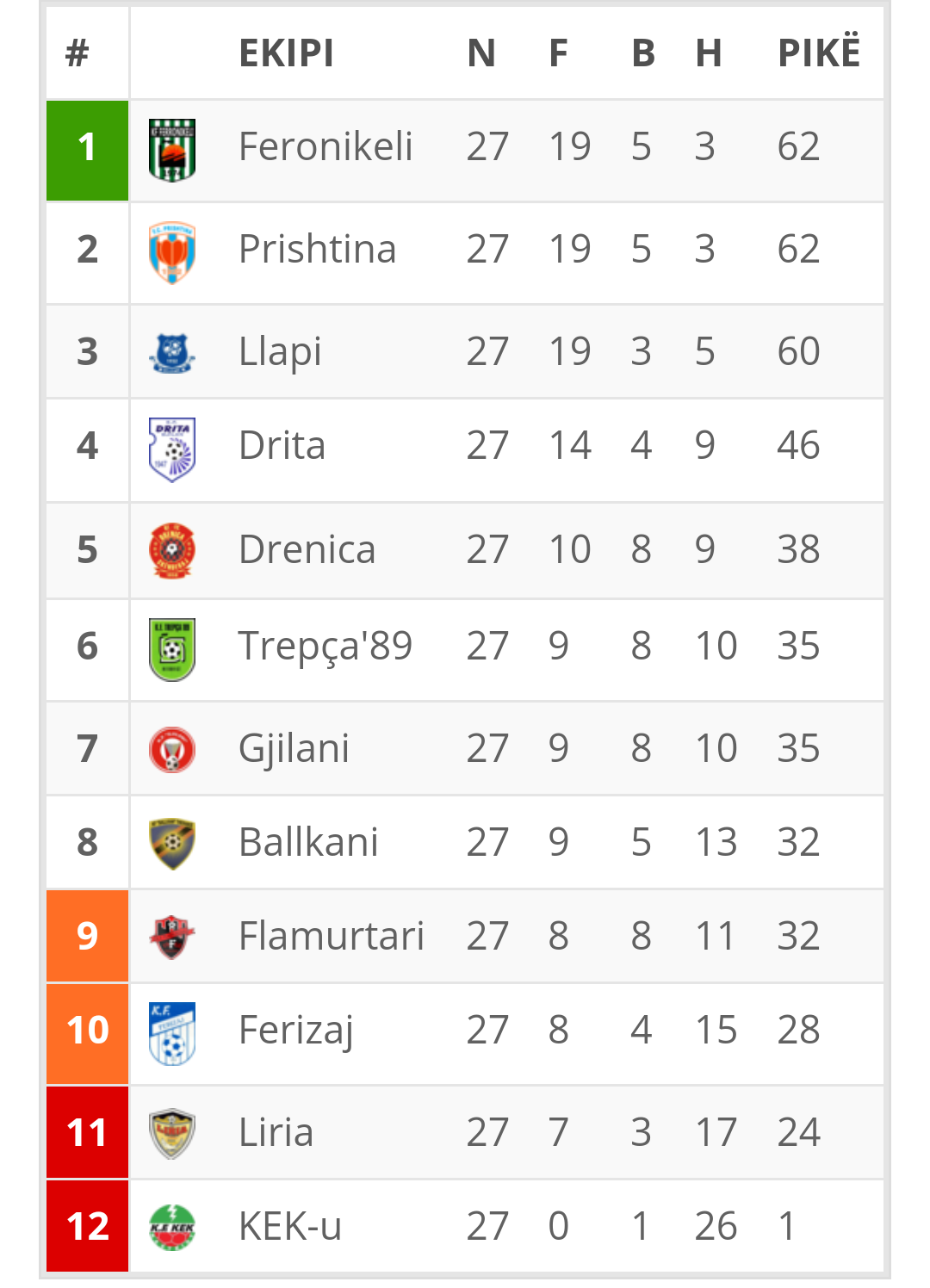Image resolution: width=930 pixels, height=1288 pixels.
Task: Click the Ballkani shield crest
Action: [x=172, y=844]
